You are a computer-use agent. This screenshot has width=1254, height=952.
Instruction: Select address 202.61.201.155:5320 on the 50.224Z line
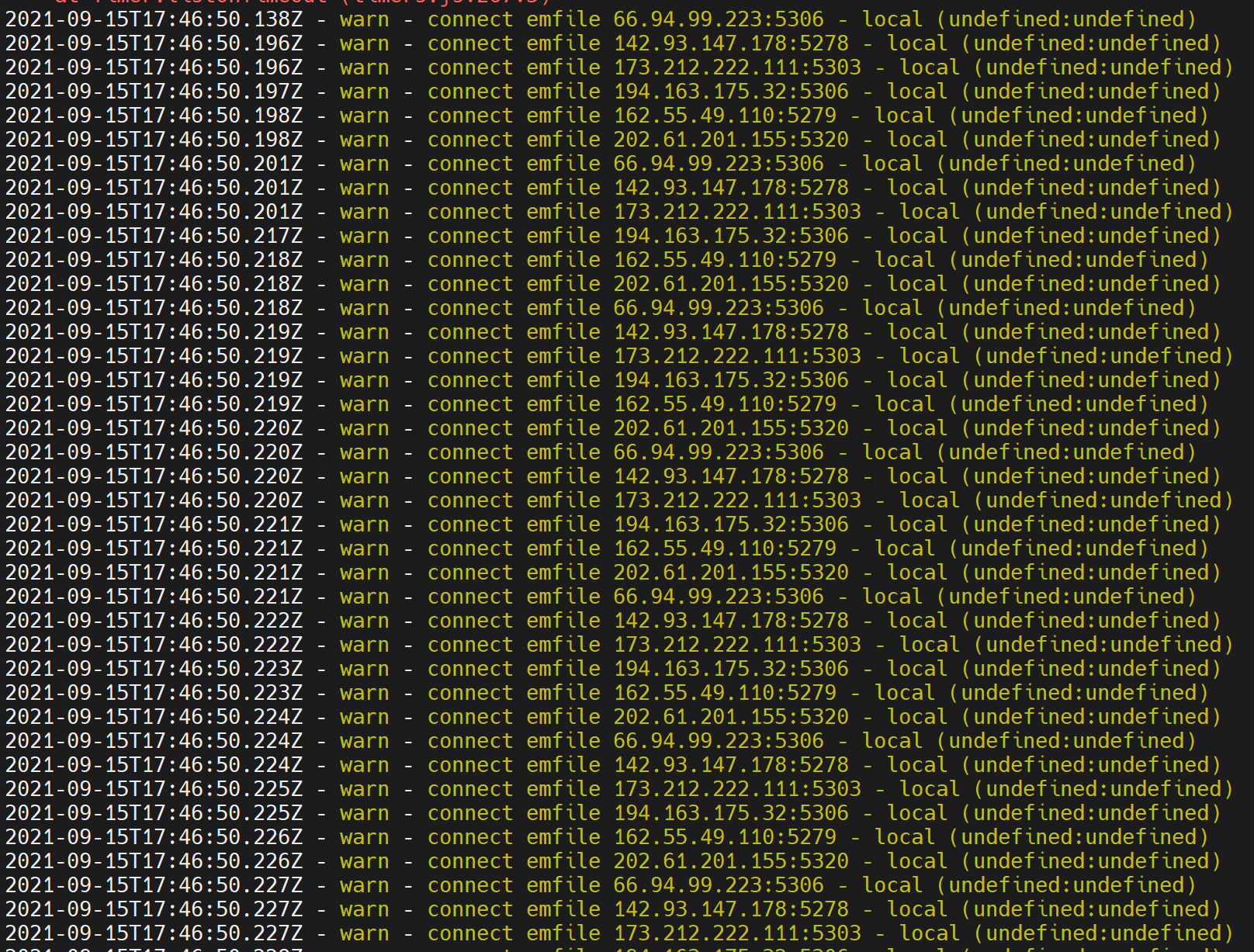pyautogui.click(x=731, y=717)
